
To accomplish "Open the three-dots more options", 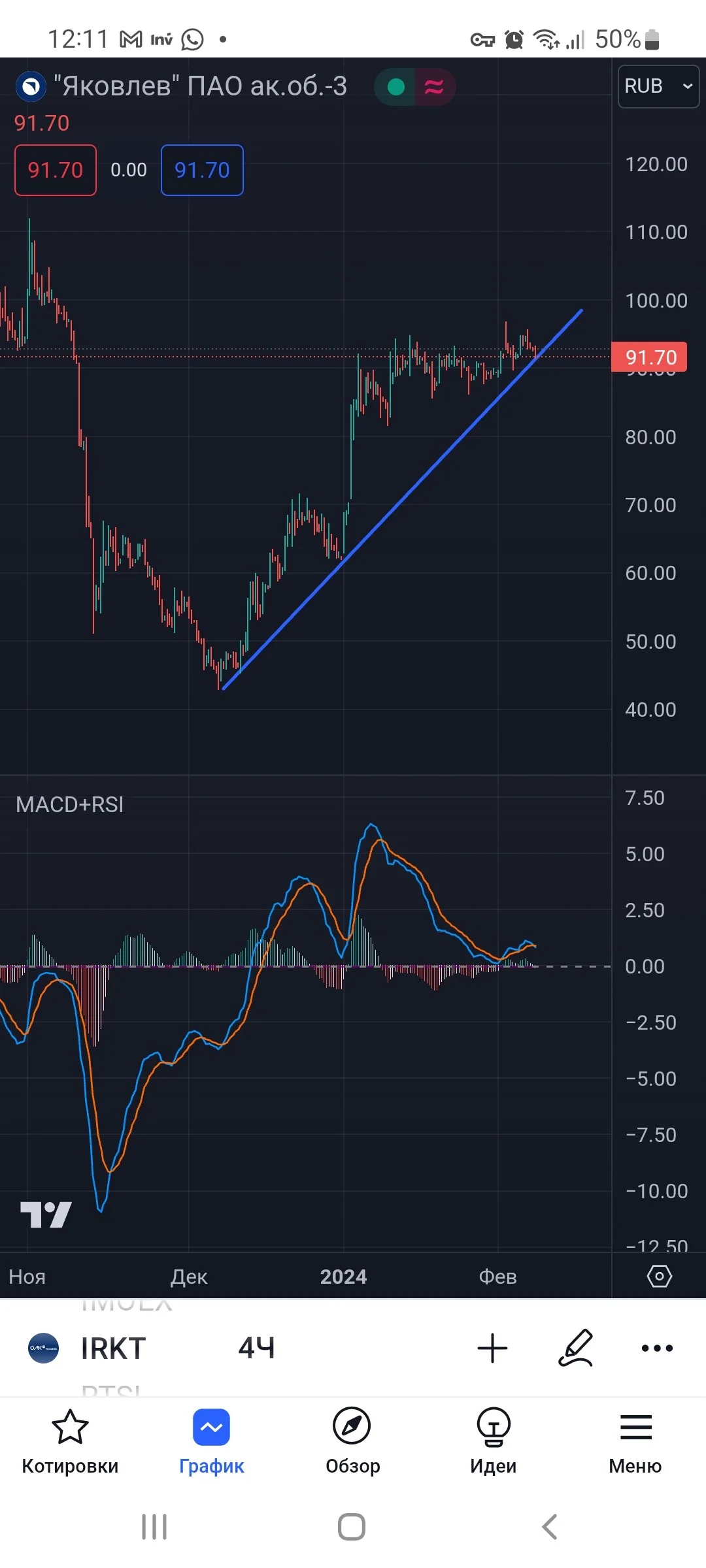I will click(x=657, y=1348).
